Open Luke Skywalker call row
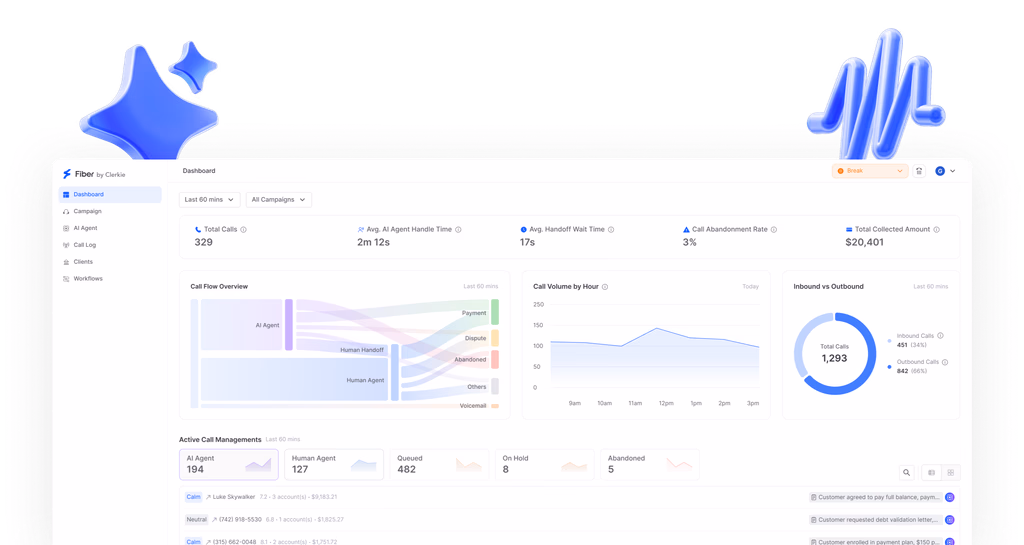The width and height of the screenshot is (1024, 545). 569,497
